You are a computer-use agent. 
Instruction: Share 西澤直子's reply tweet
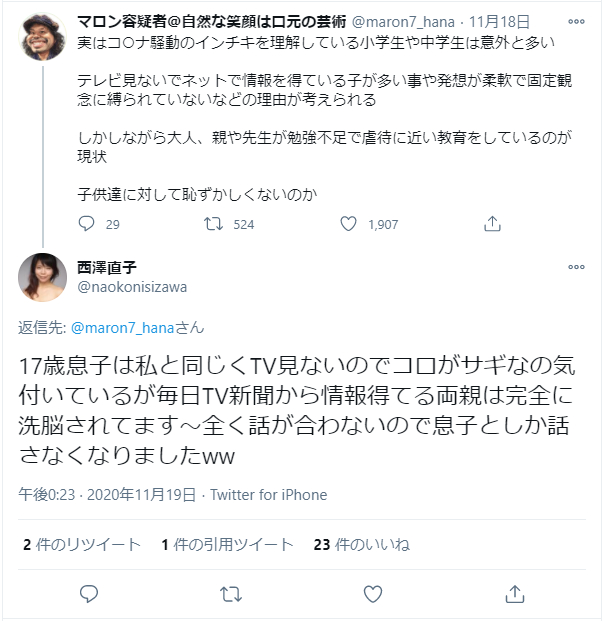click(x=515, y=594)
